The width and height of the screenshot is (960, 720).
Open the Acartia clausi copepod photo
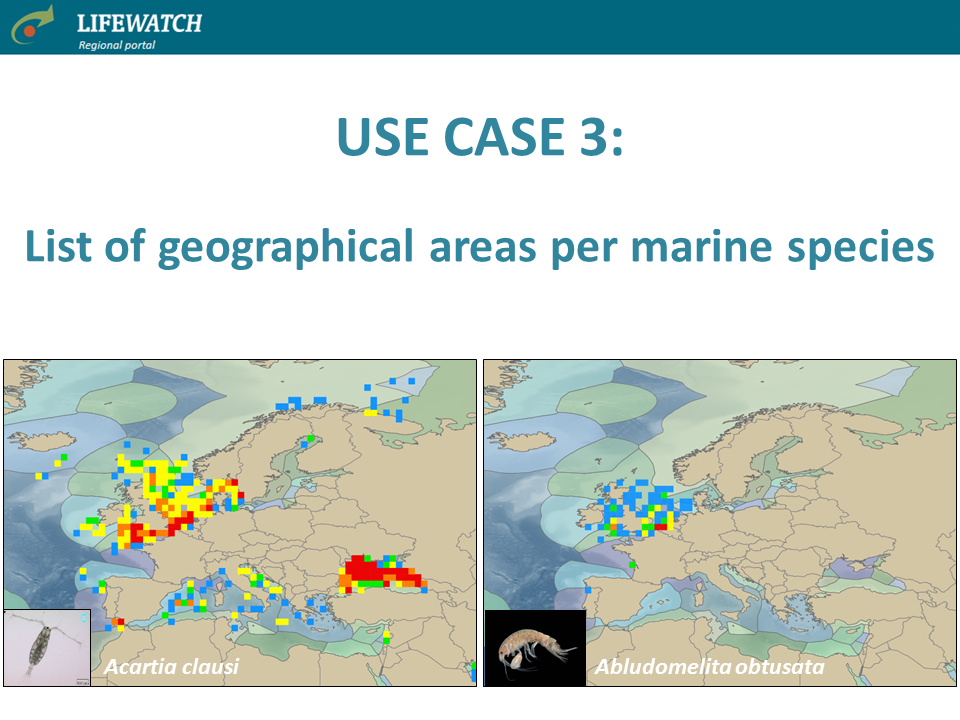tap(47, 647)
